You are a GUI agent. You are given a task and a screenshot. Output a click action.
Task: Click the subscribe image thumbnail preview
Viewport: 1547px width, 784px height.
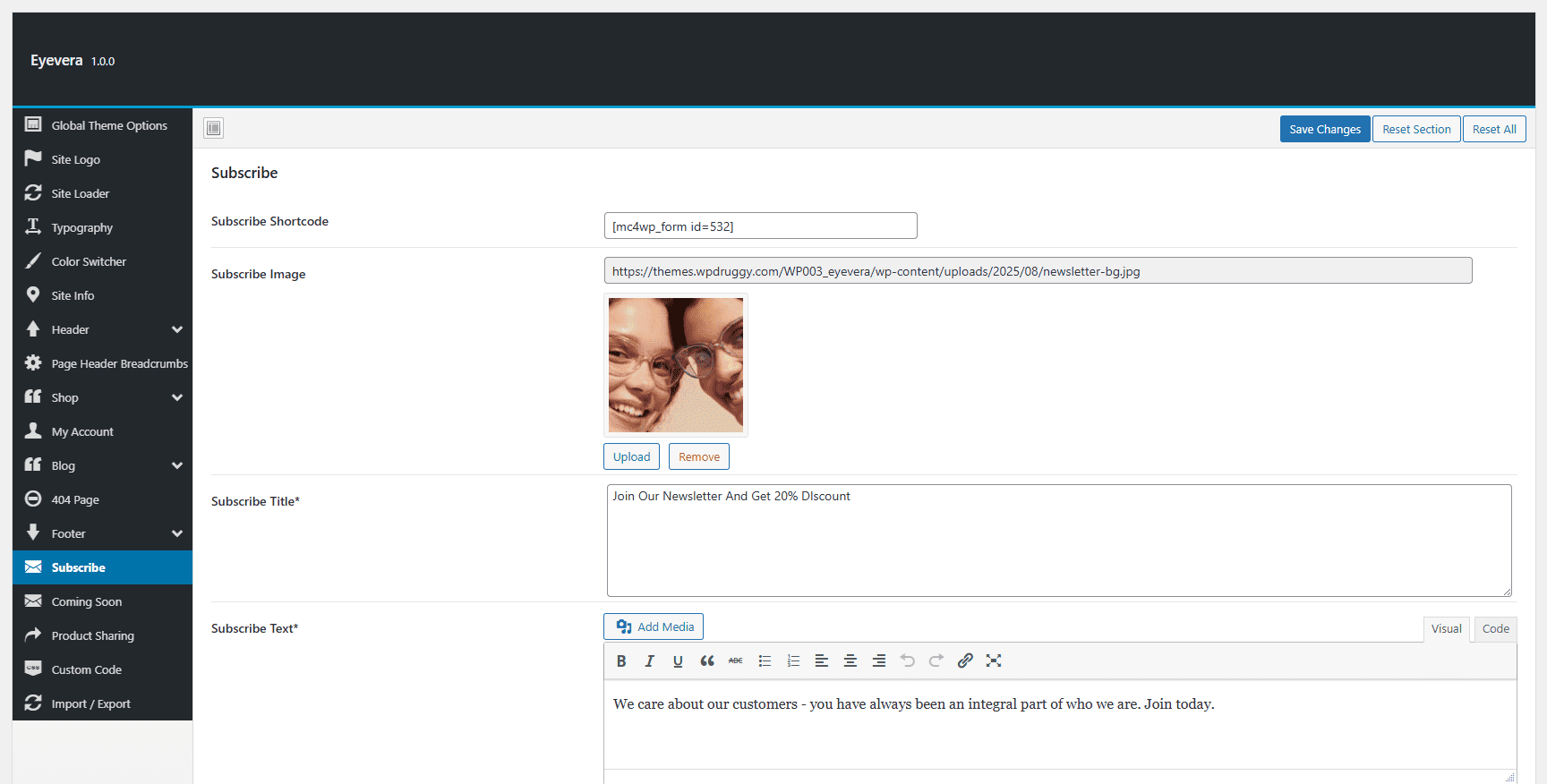tap(676, 365)
